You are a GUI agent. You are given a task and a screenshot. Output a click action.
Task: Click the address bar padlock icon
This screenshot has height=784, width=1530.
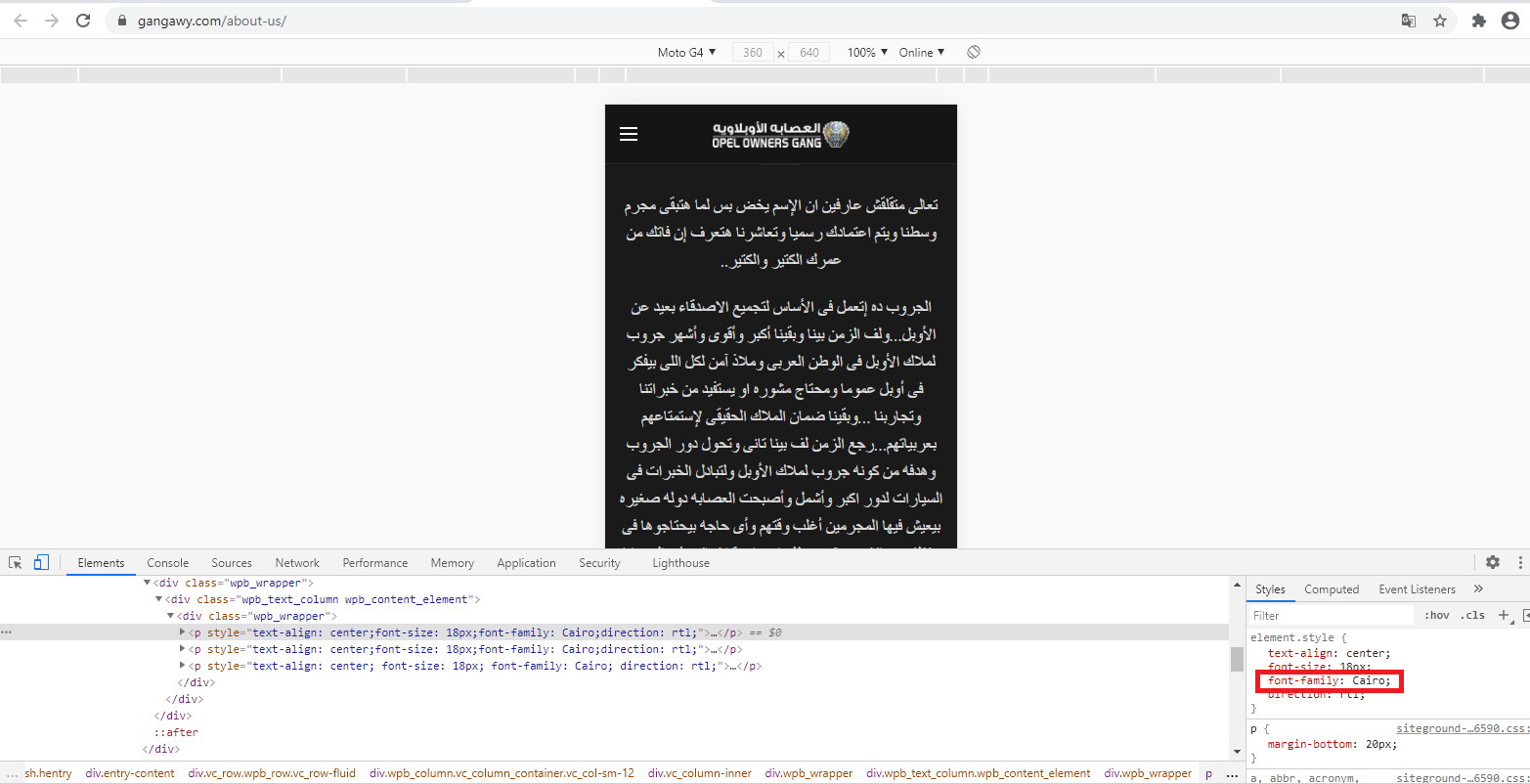pyautogui.click(x=121, y=21)
